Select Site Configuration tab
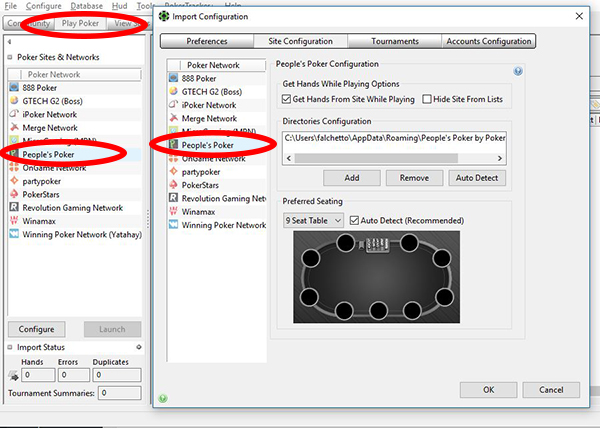600x428 pixels. (300, 41)
